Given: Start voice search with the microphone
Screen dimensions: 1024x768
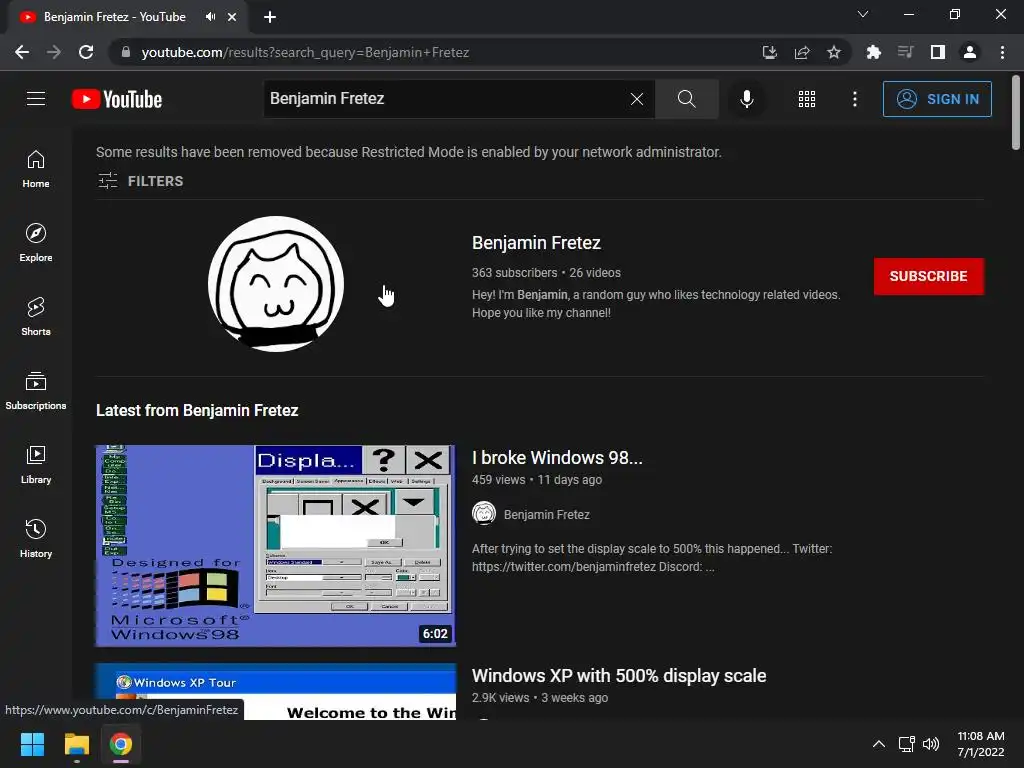Looking at the screenshot, I should click(746, 99).
